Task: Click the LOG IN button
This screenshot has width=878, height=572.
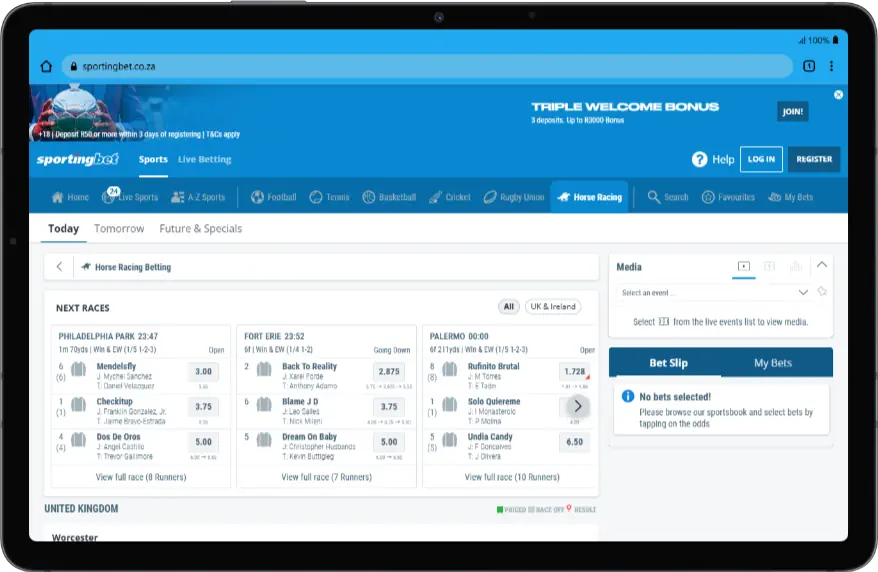Action: [x=761, y=159]
